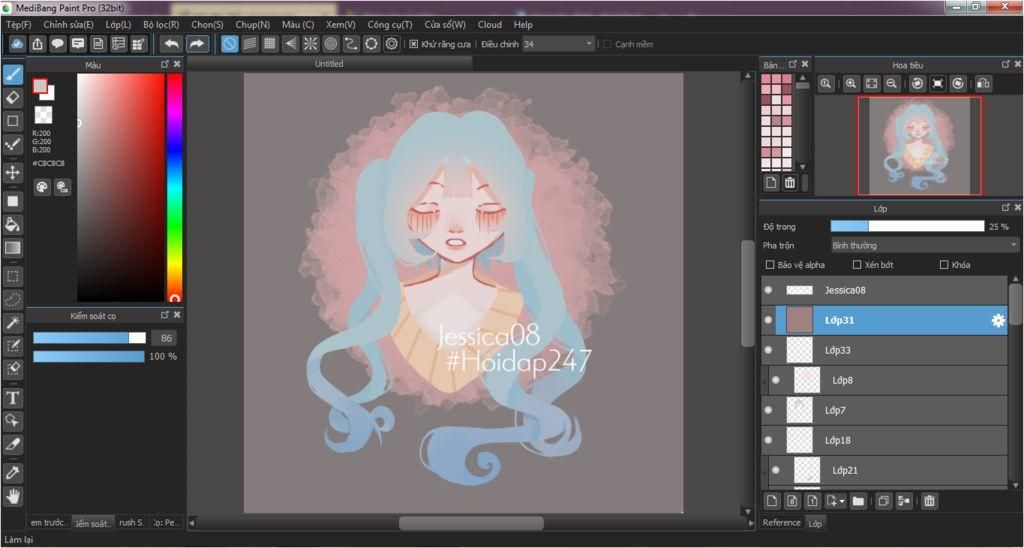The height and width of the screenshot is (548, 1024).
Task: Switch to the Untitled canvas tab
Action: click(329, 64)
